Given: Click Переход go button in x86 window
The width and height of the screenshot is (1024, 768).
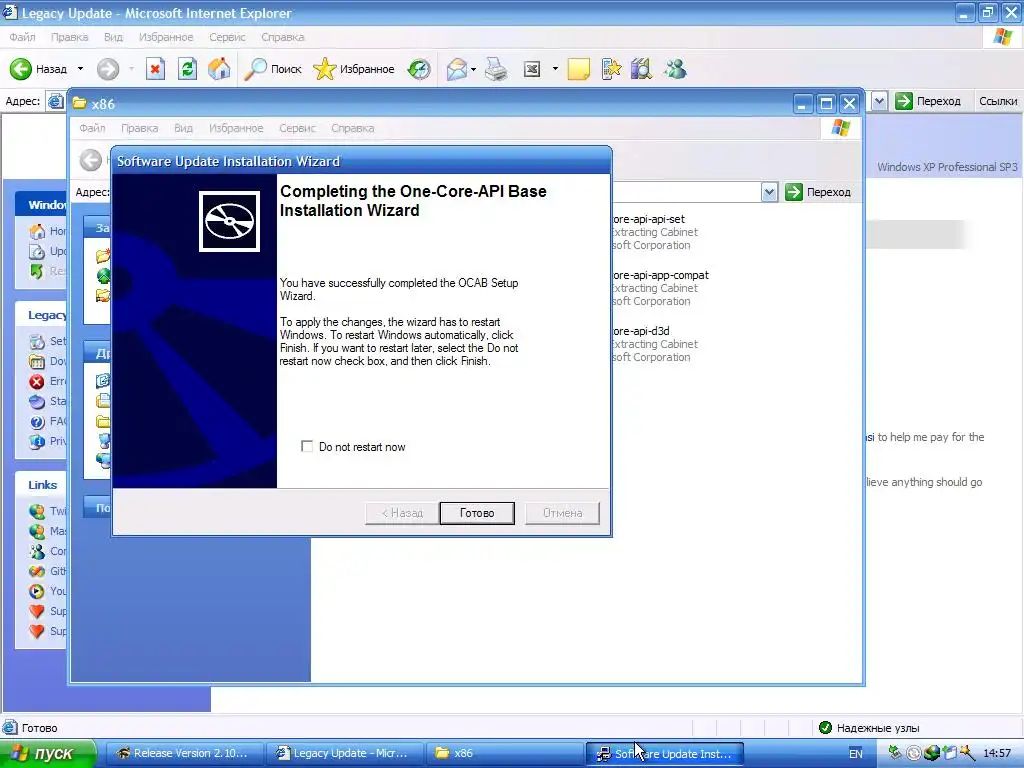Looking at the screenshot, I should pos(818,192).
